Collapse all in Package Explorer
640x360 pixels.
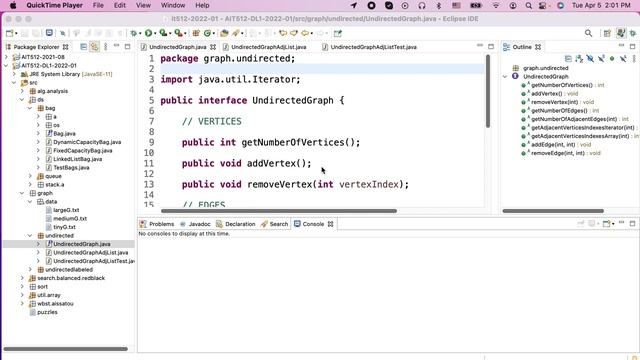(x=83, y=47)
